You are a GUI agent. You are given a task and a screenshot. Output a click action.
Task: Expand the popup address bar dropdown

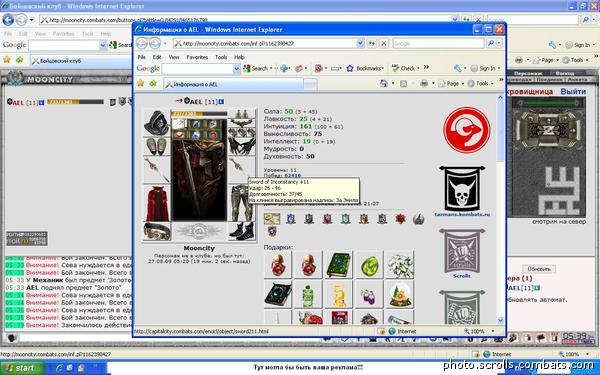360,44
